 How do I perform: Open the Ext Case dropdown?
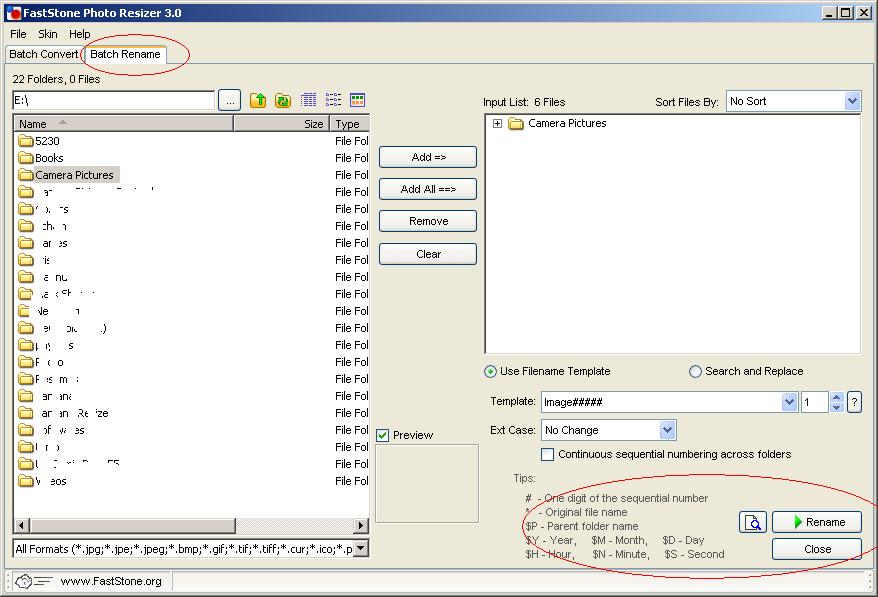667,430
